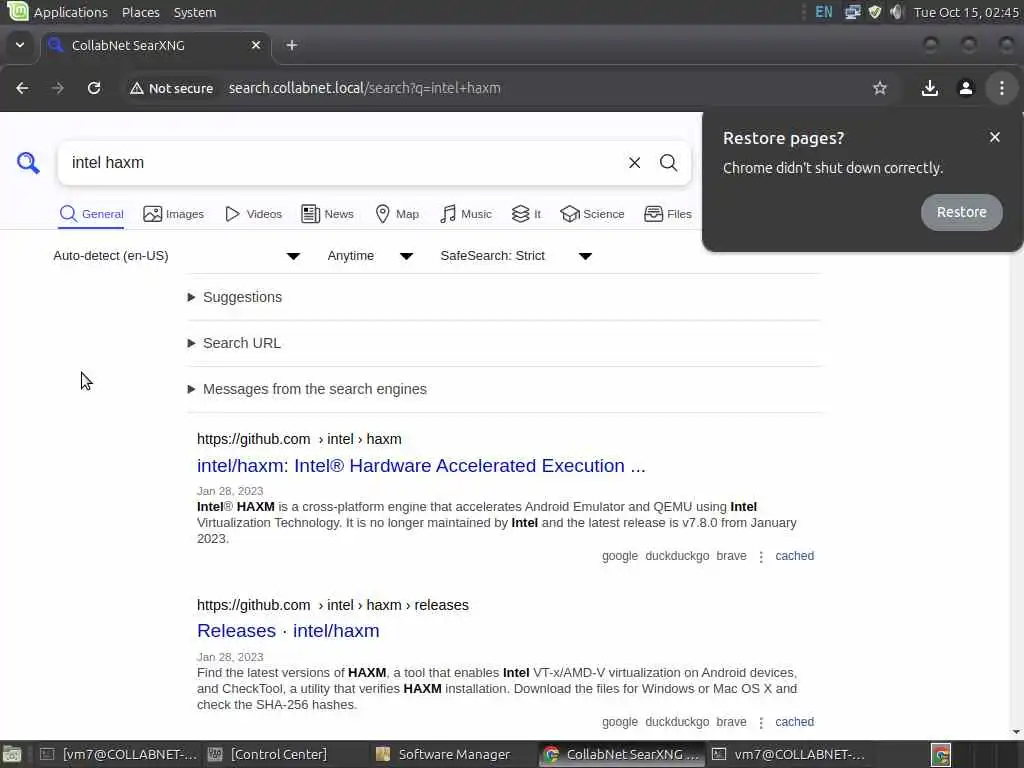Close the CollabNet SearXNG tab

point(256,45)
